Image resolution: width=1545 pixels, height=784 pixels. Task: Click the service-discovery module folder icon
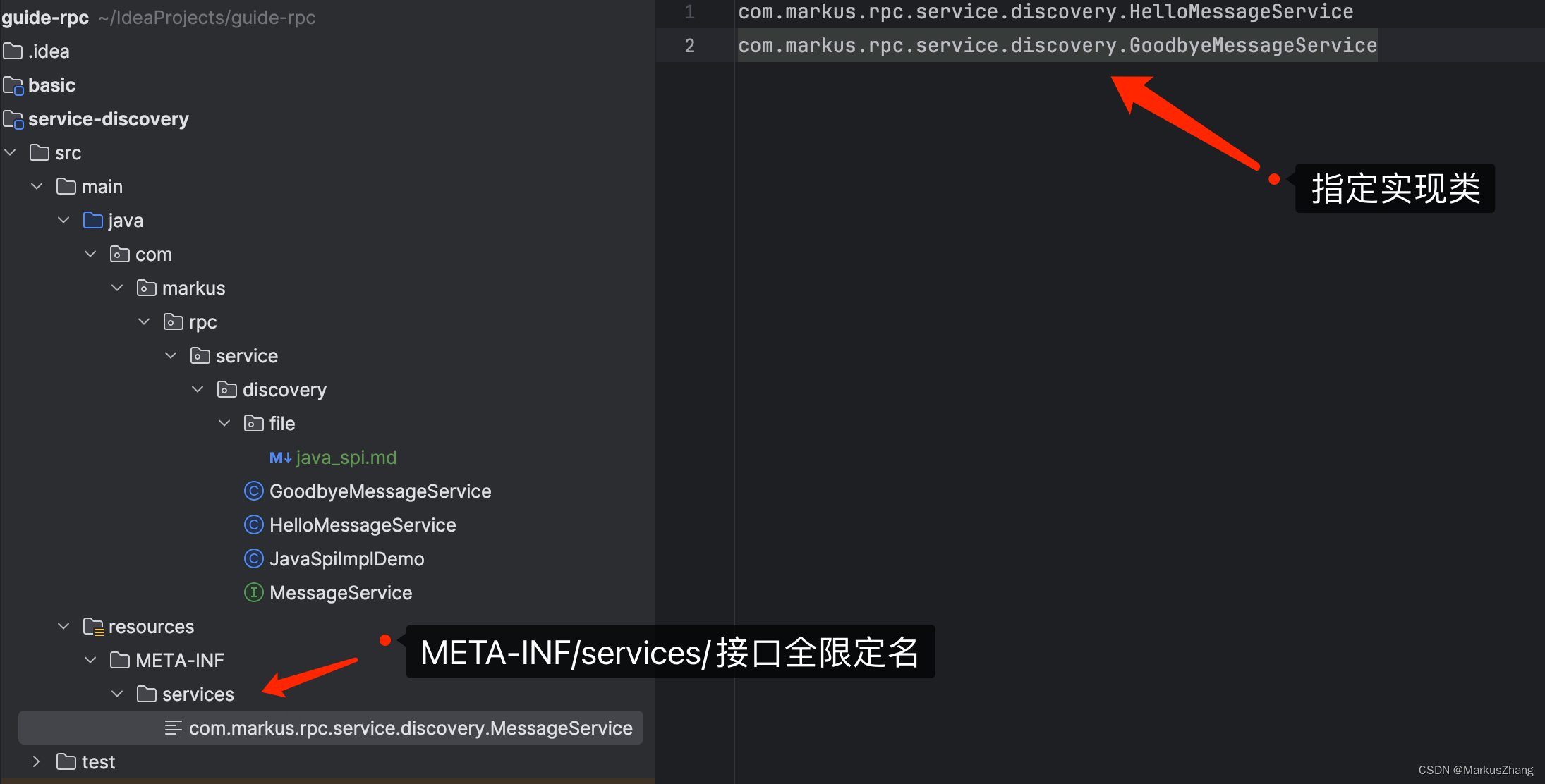pyautogui.click(x=13, y=119)
